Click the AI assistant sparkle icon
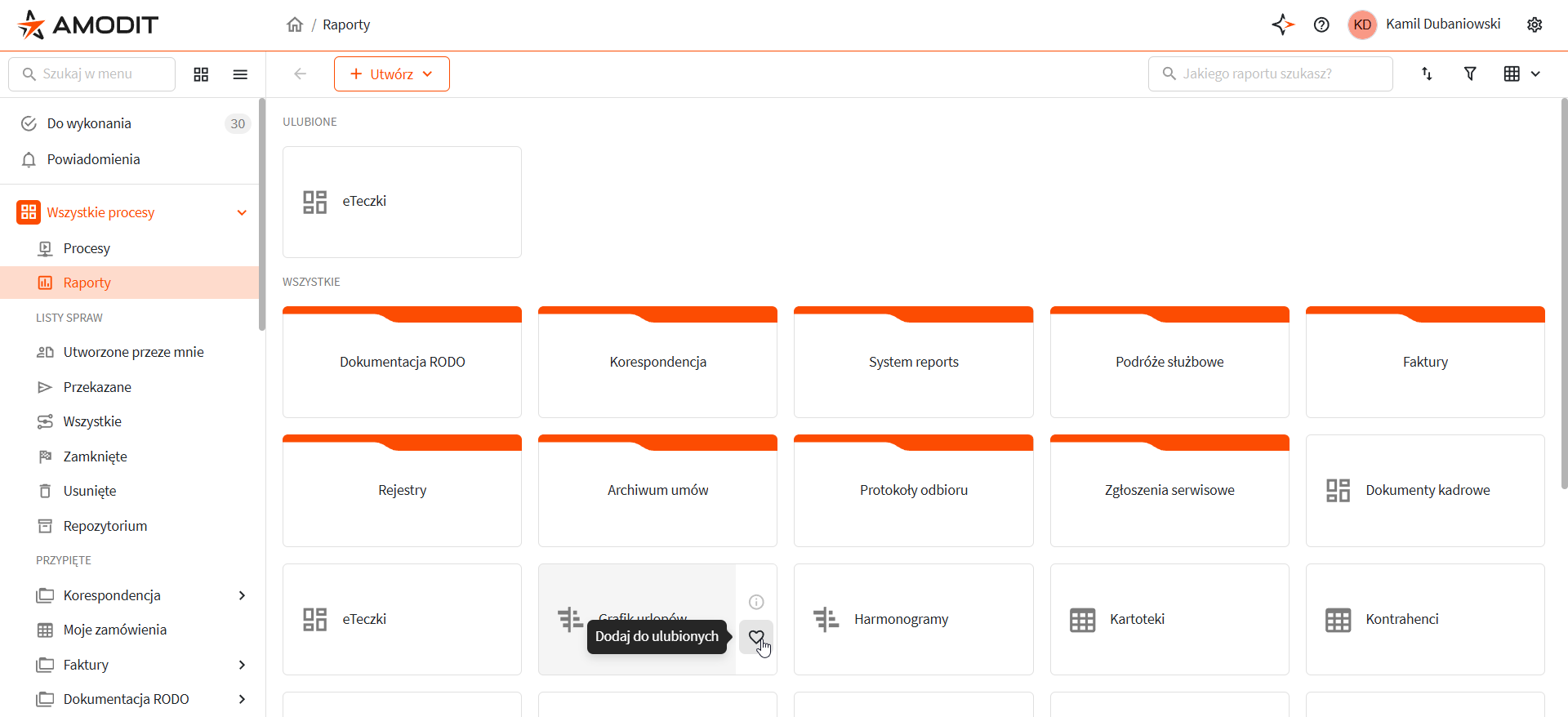1568x717 pixels. tap(1282, 24)
